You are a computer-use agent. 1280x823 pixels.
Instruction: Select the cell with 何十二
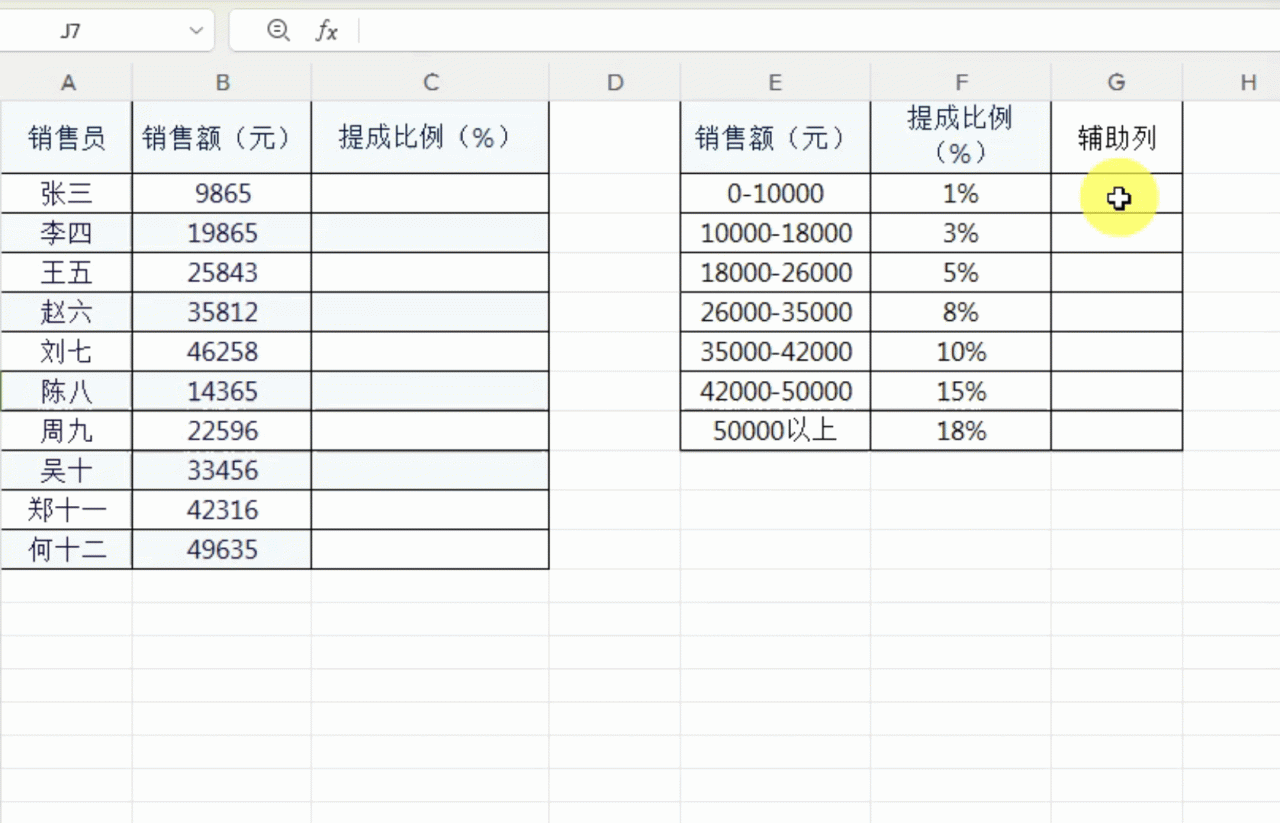point(67,549)
